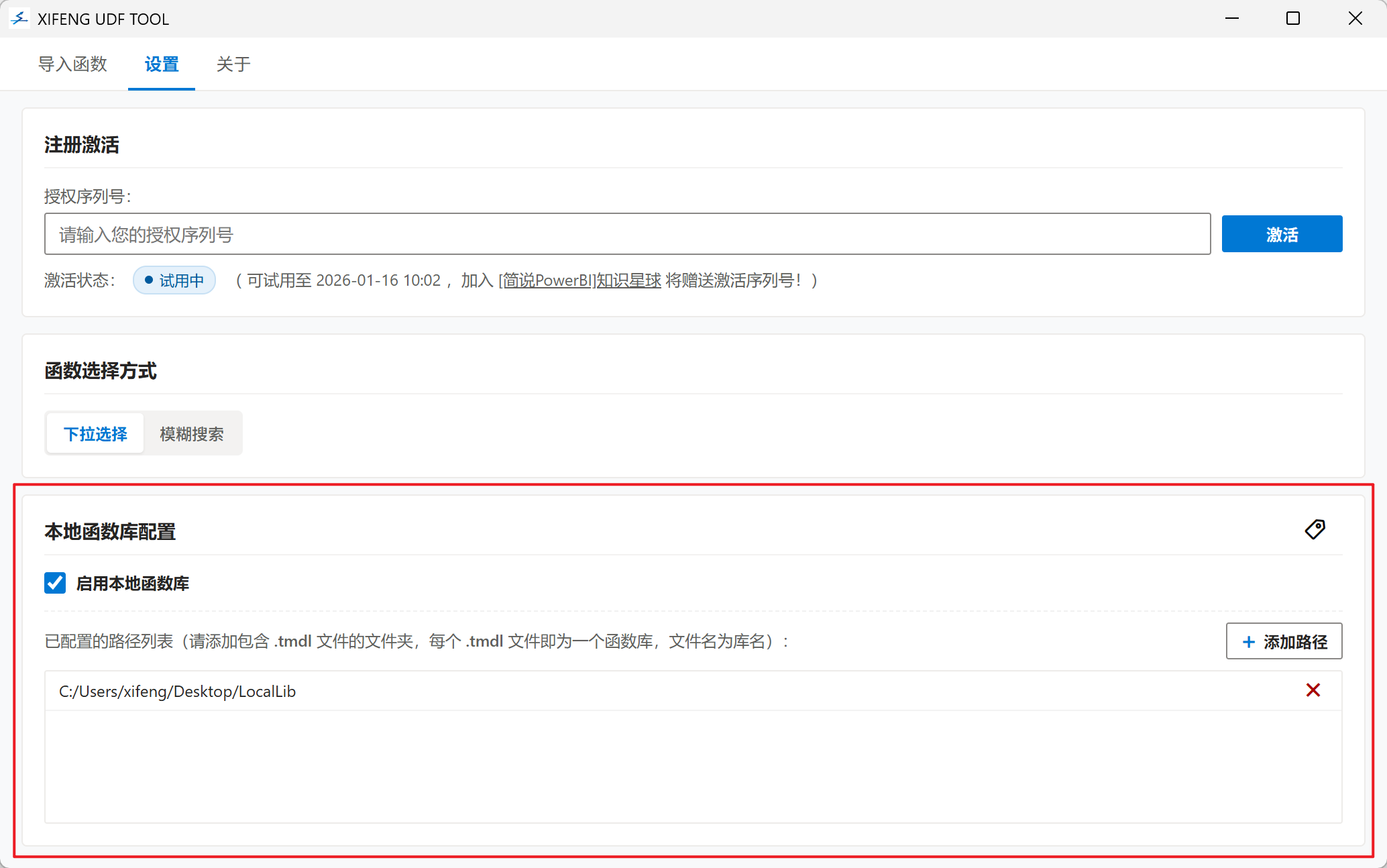Click the 授权序列号 input field
The width and height of the screenshot is (1387, 868).
[627, 234]
